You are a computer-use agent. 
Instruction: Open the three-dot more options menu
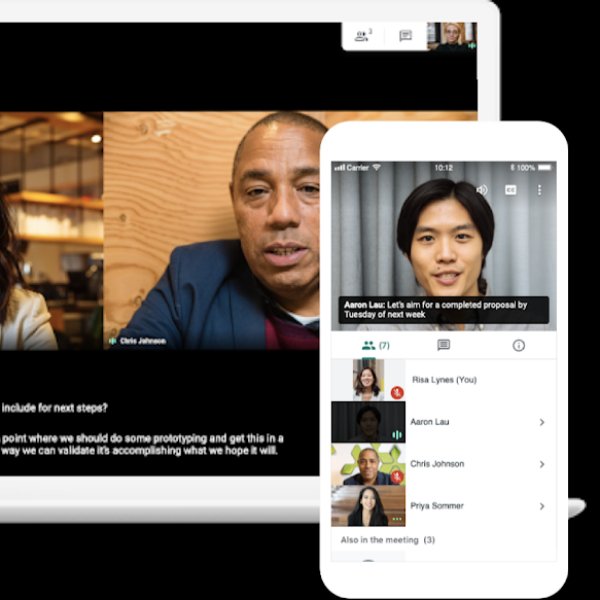click(540, 189)
